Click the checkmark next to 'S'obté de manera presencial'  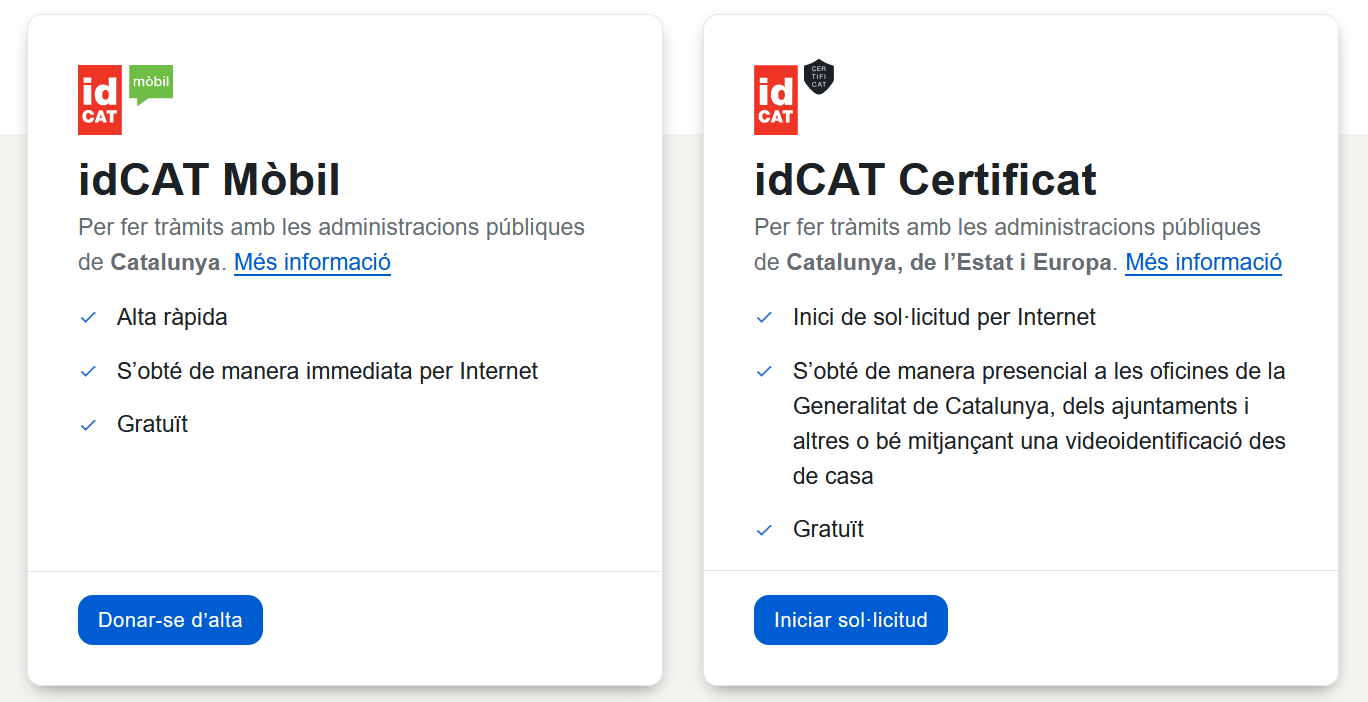click(764, 372)
